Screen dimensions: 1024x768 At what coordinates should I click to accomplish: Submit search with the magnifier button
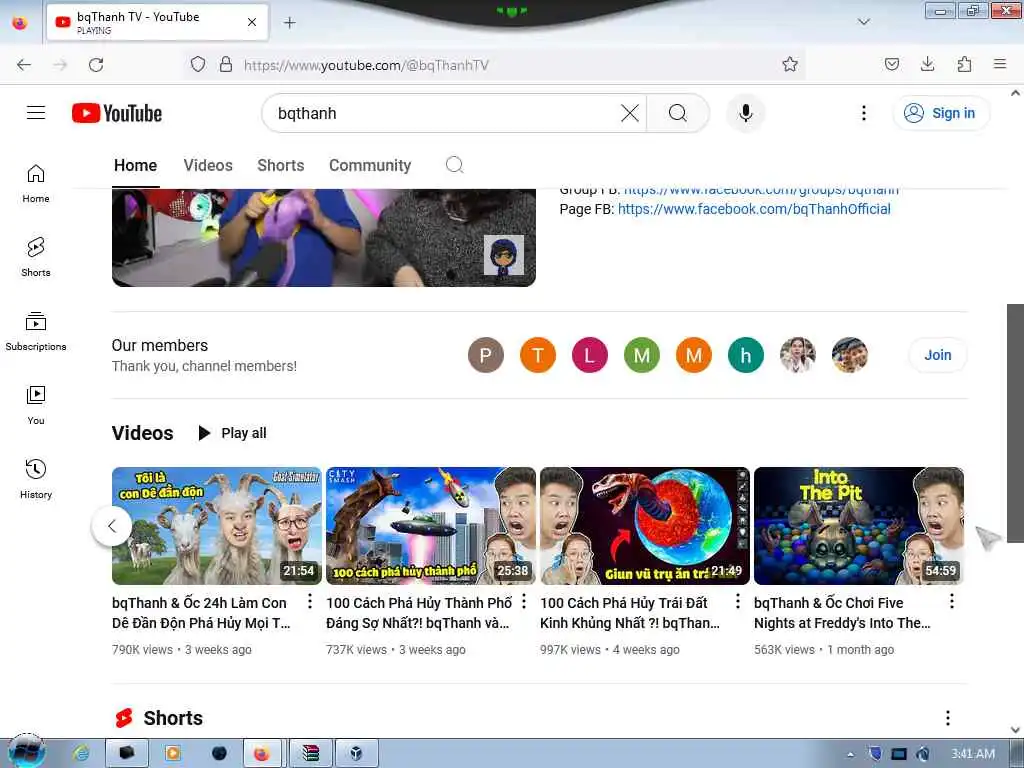point(678,113)
